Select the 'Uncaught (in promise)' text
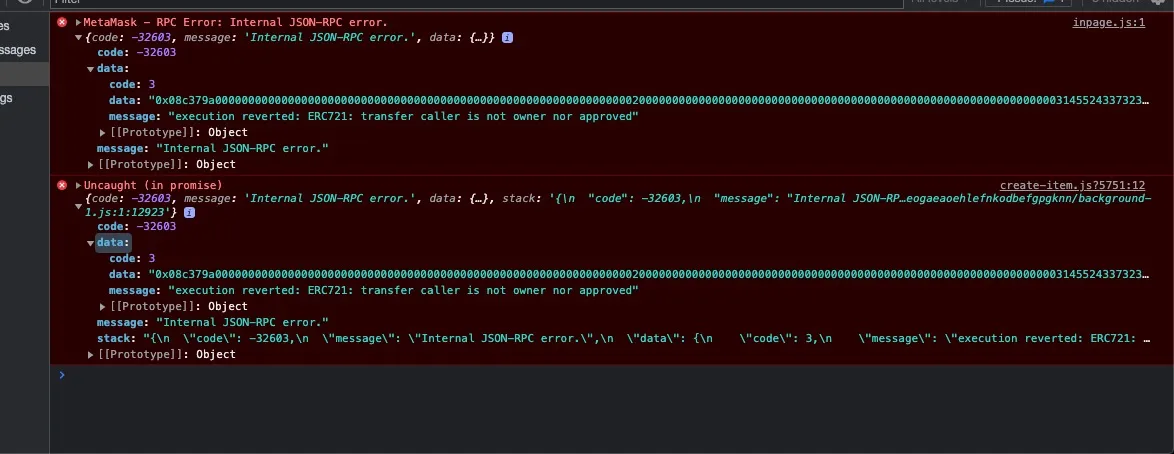The width and height of the screenshot is (1174, 454). (153, 185)
